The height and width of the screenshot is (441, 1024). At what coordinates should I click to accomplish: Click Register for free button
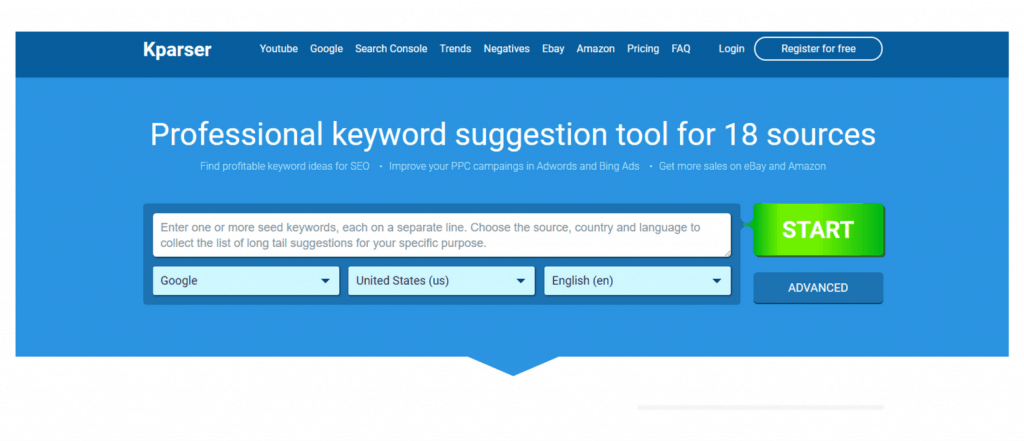(818, 49)
